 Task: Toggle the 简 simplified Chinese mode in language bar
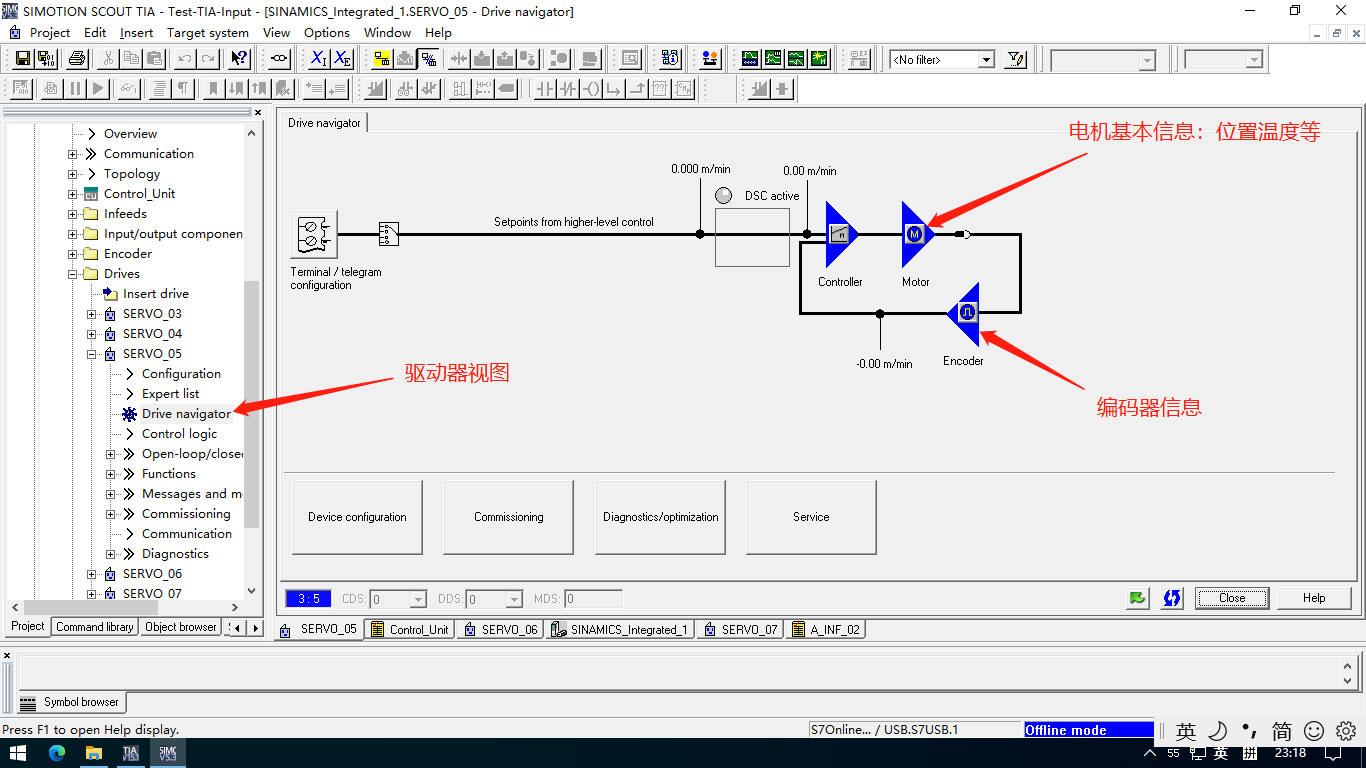click(x=1282, y=731)
